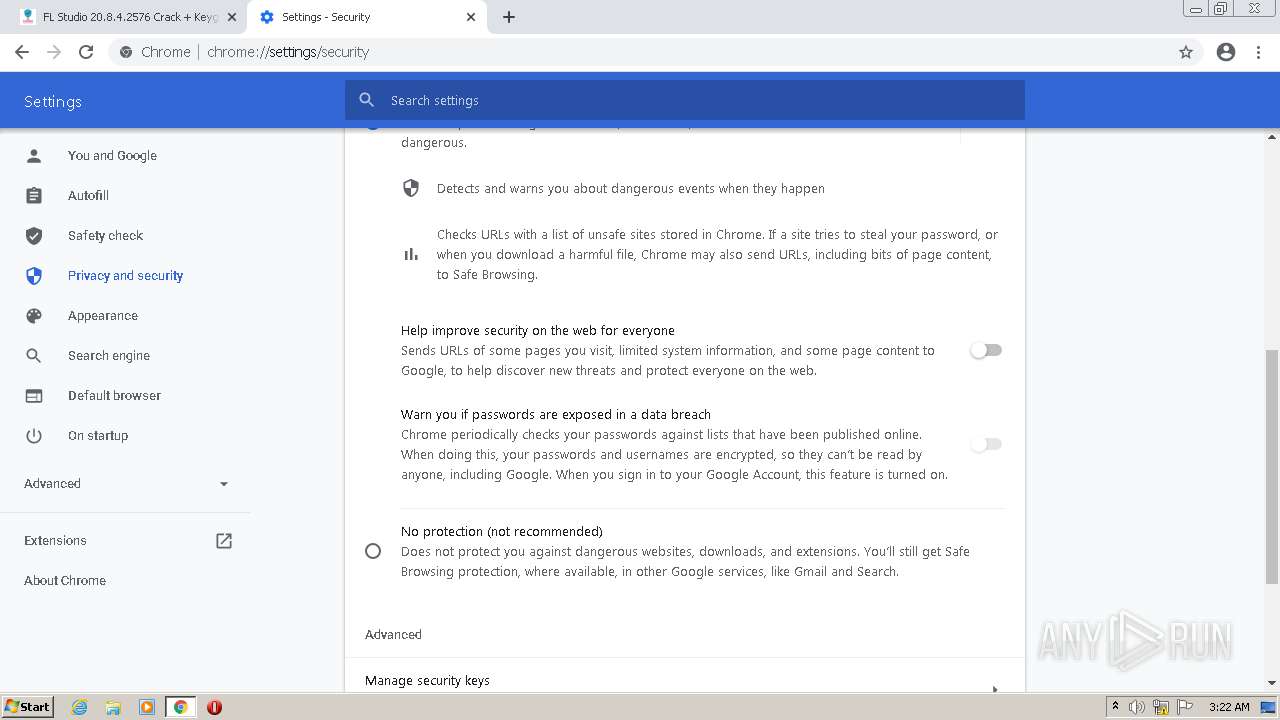Click the Autofill clipboard icon

[34, 195]
